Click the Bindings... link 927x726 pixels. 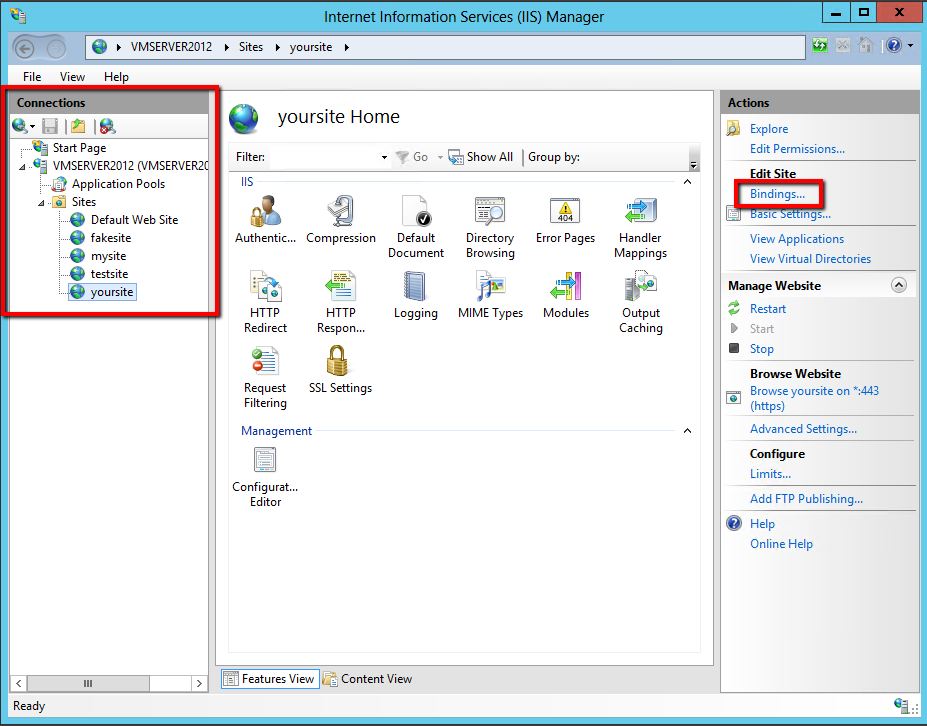tap(777, 193)
